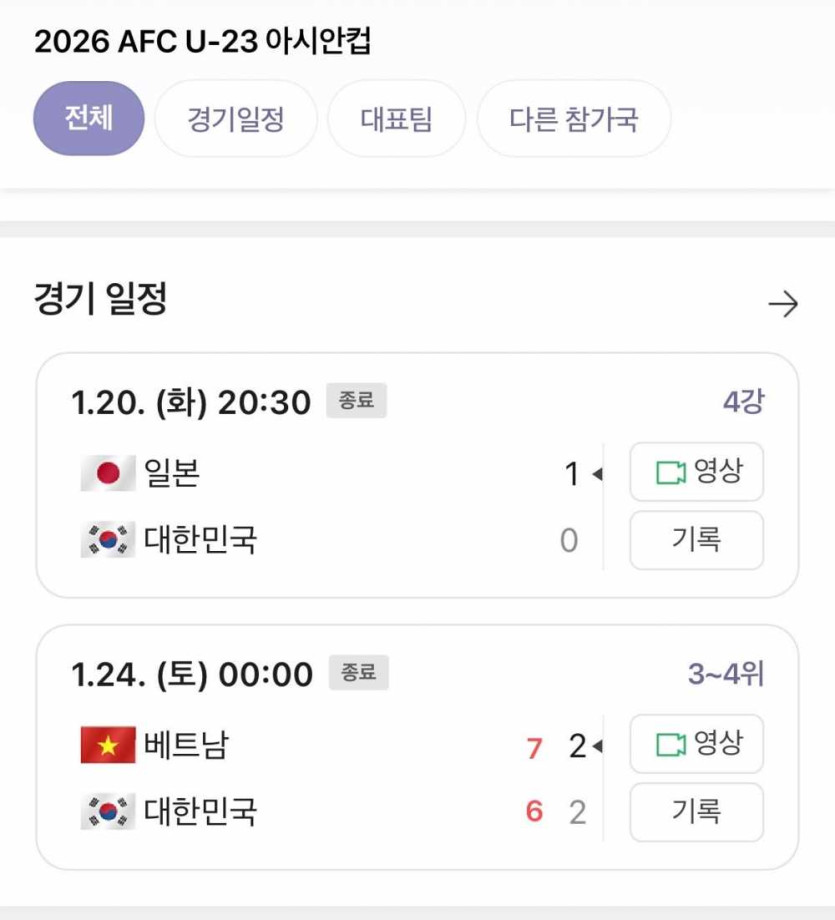Watch video for Vietnam vs Korea match
The image size is (835, 920).
click(696, 744)
